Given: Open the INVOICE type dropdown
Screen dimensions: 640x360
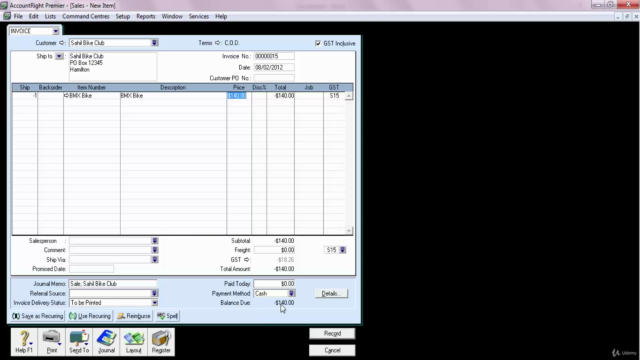Looking at the screenshot, I should (56, 31).
